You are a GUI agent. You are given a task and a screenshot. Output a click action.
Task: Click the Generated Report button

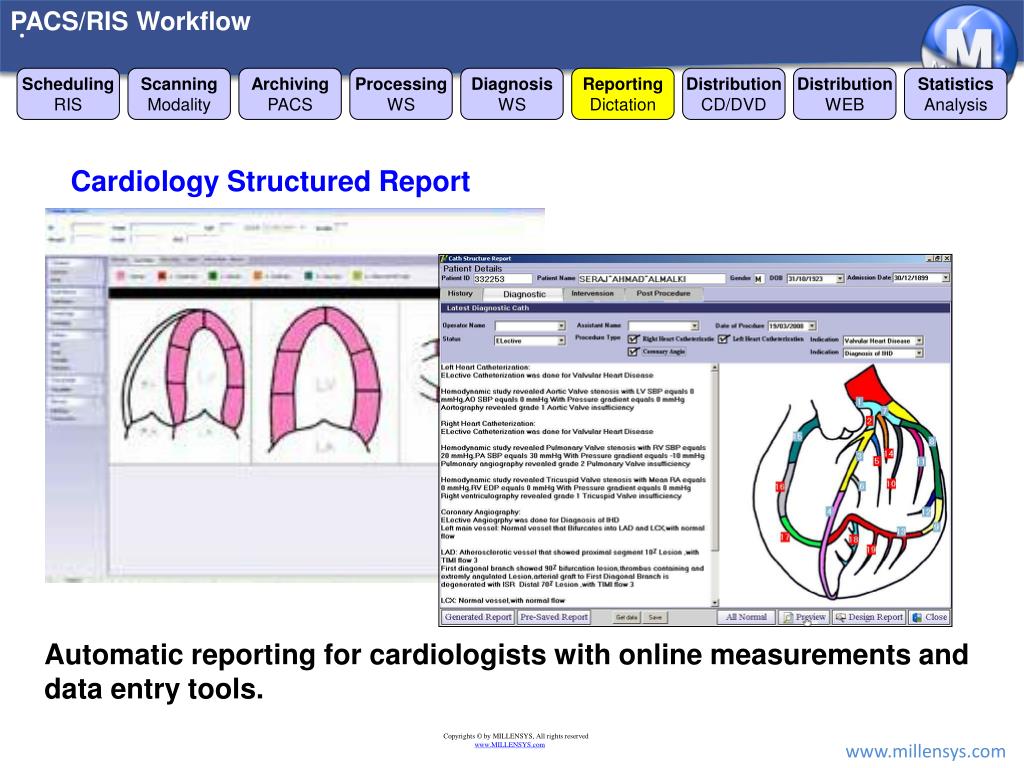[478, 617]
